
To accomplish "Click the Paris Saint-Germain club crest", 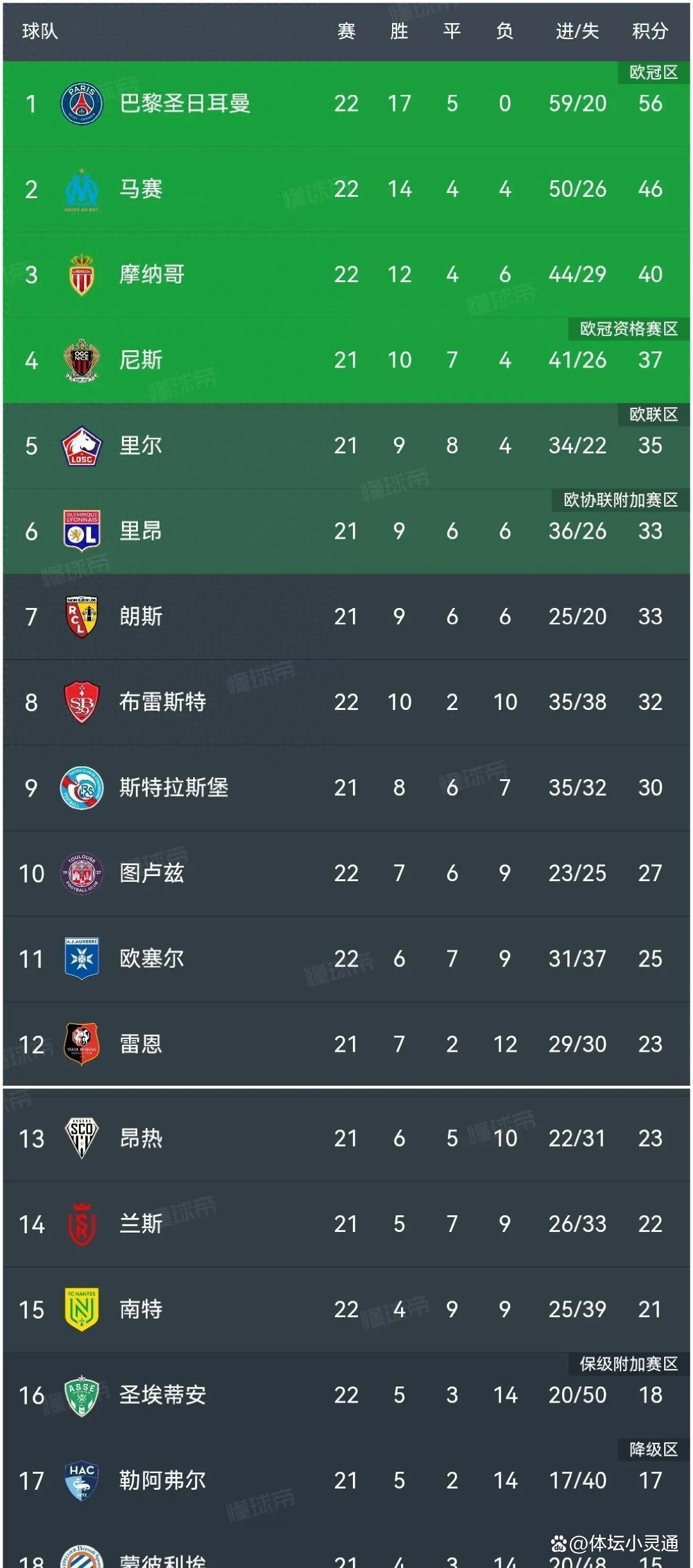I will pos(81,104).
